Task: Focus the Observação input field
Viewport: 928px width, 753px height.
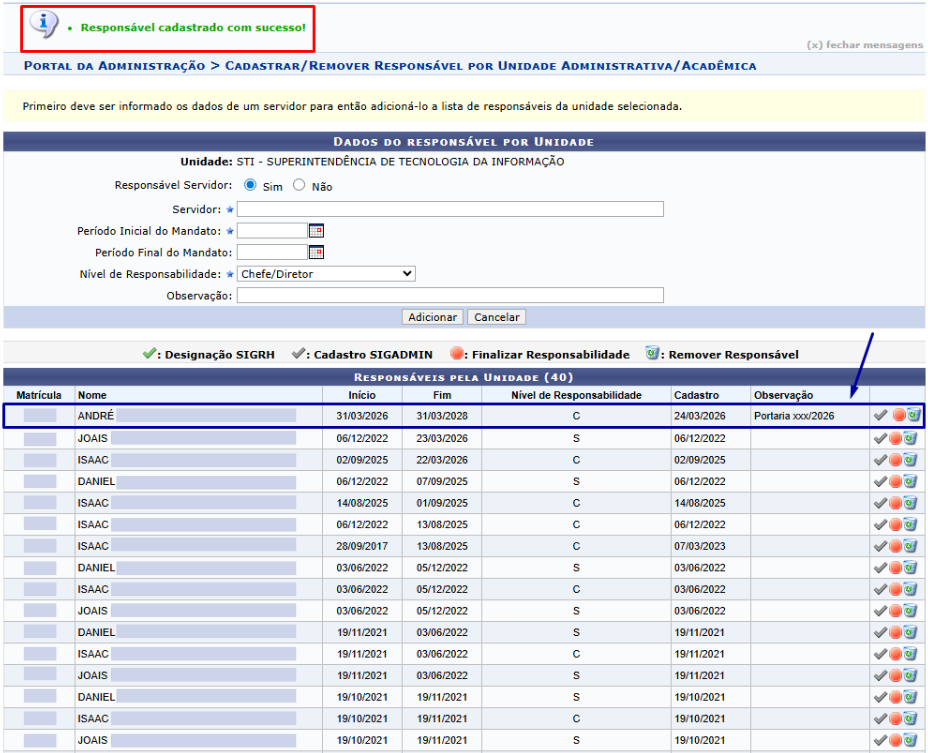Action: click(450, 295)
